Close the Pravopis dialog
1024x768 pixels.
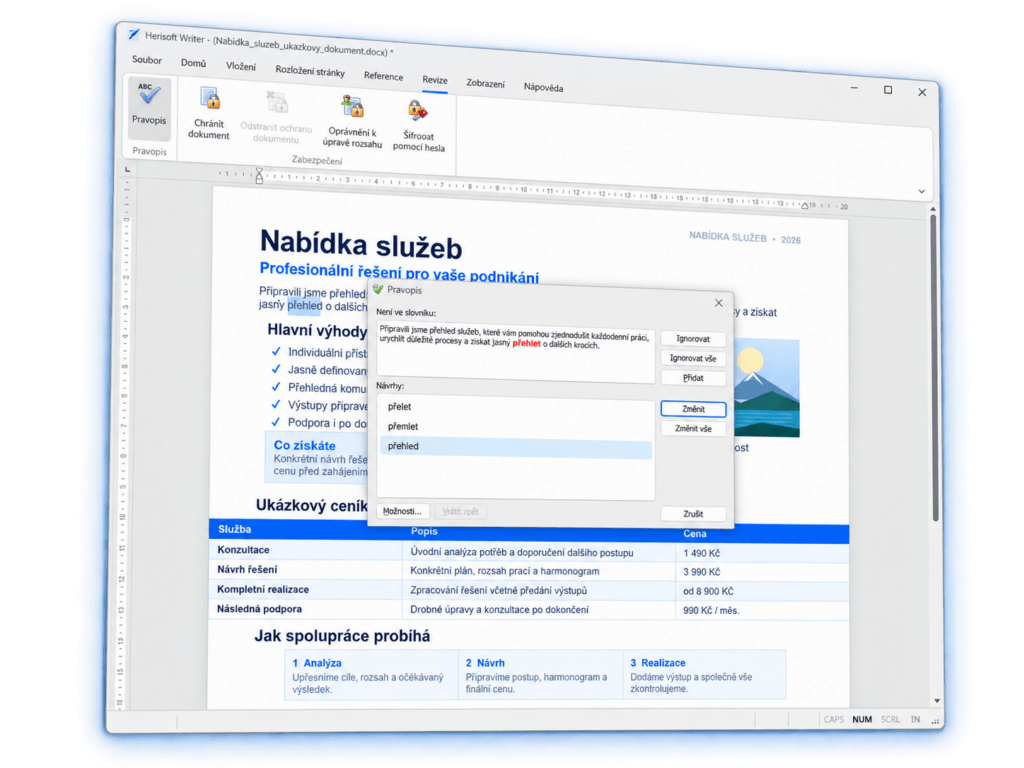point(718,303)
